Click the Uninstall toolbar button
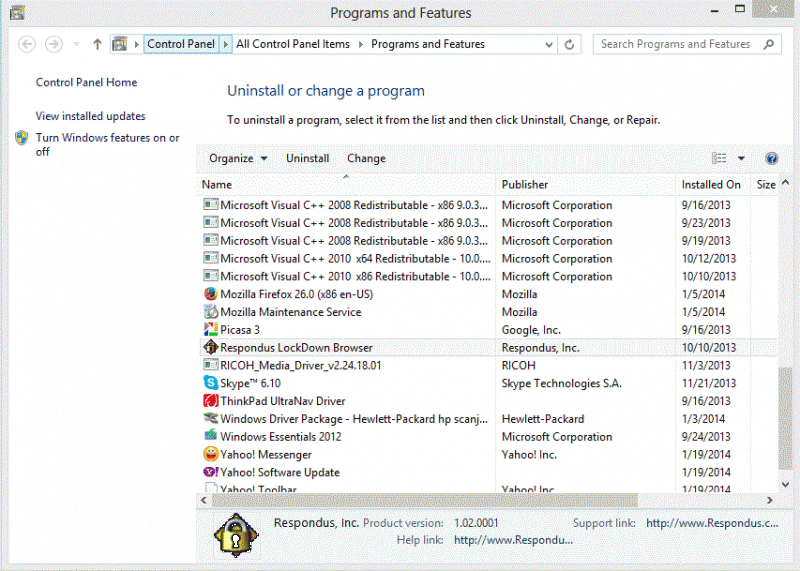Image resolution: width=800 pixels, height=571 pixels. [x=307, y=158]
